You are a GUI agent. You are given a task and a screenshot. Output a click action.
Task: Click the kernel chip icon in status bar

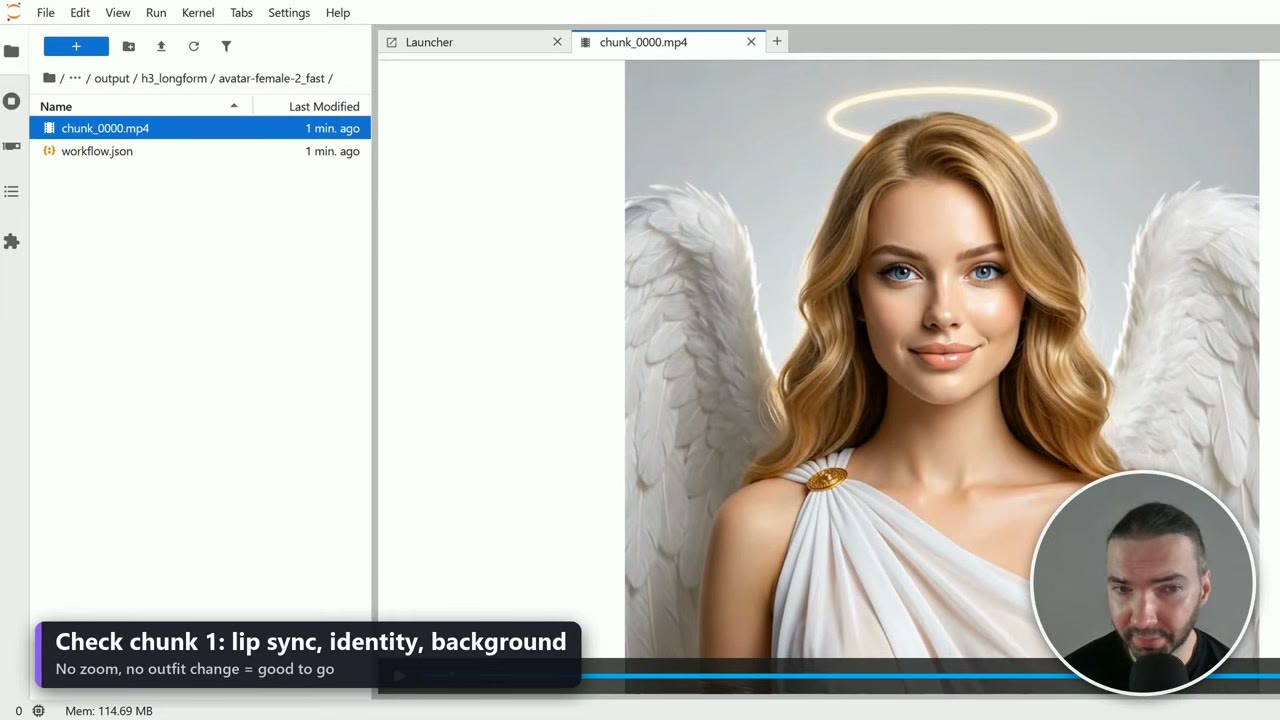click(x=38, y=711)
